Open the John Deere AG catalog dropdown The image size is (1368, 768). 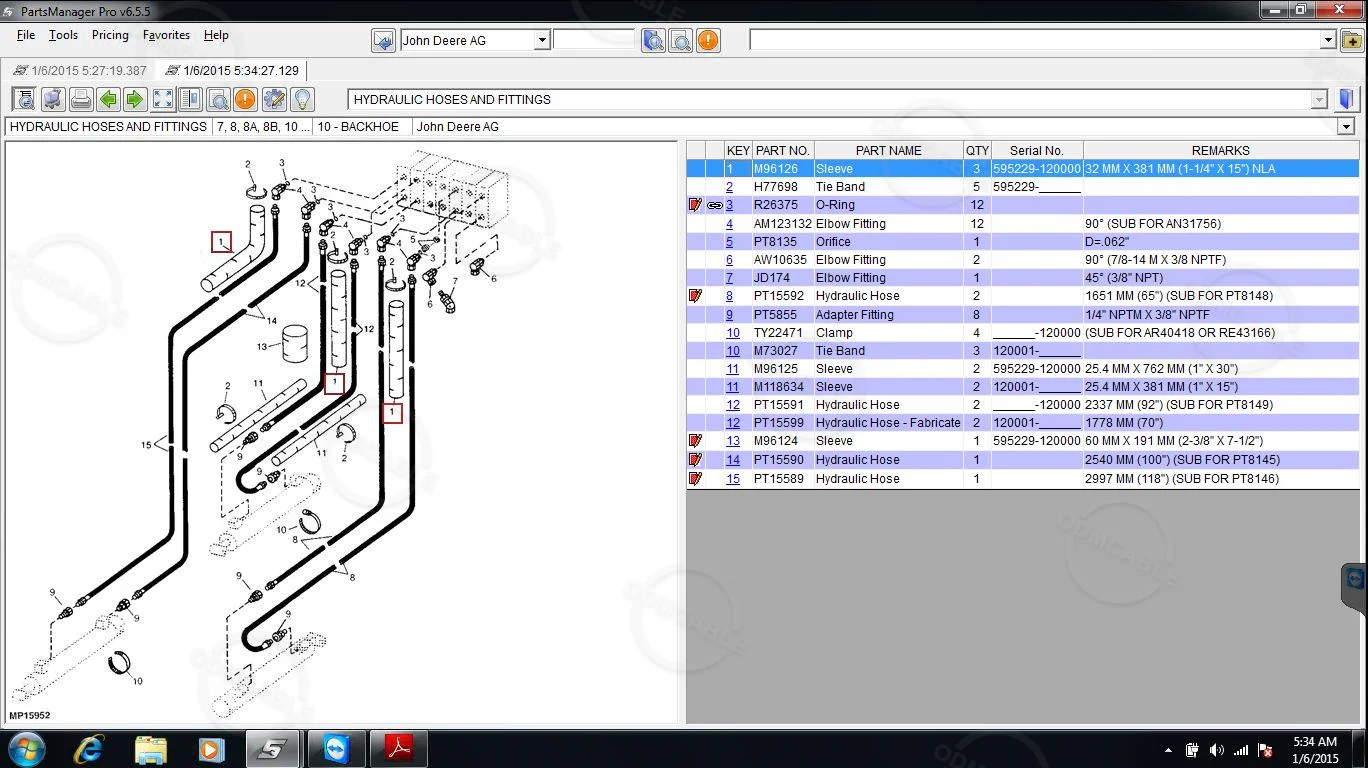541,41
